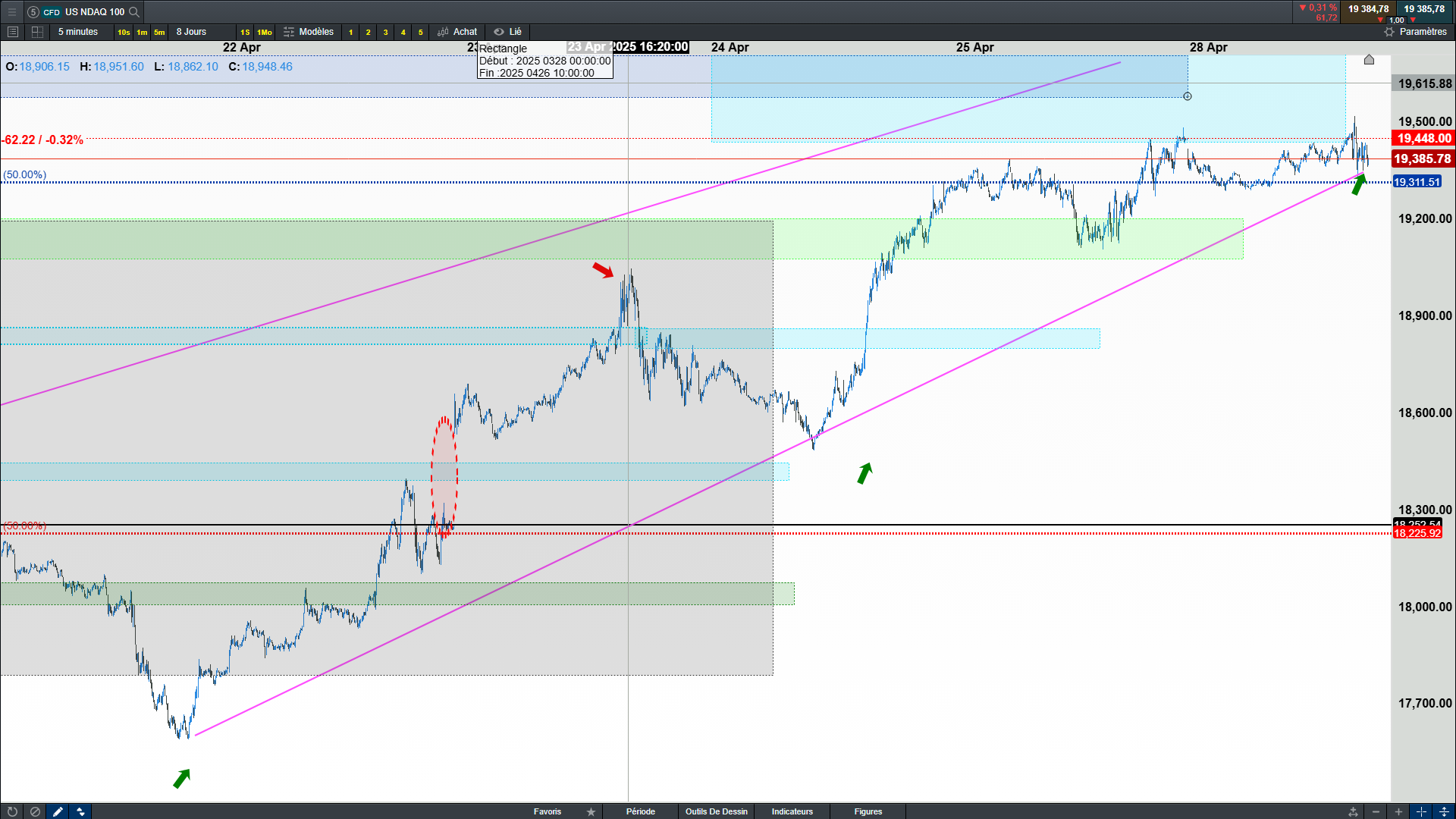This screenshot has height=819, width=1456.
Task: Click the home icon above price scale
Action: [x=1369, y=59]
